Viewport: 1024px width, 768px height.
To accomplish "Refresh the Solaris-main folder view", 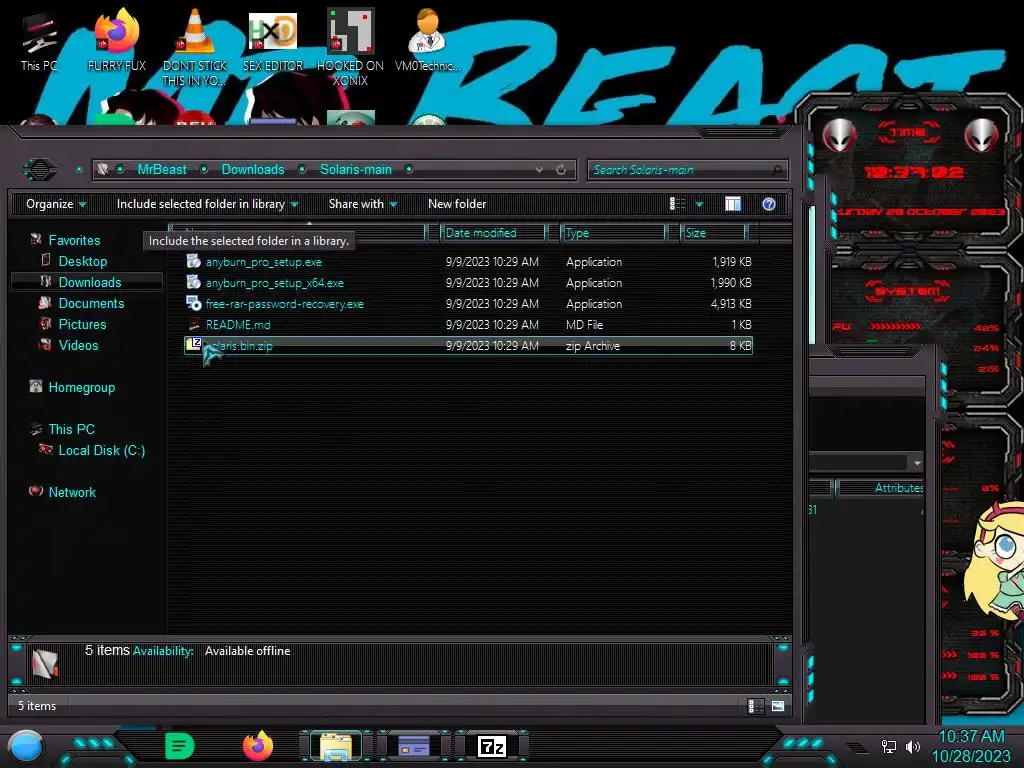I will coord(561,170).
